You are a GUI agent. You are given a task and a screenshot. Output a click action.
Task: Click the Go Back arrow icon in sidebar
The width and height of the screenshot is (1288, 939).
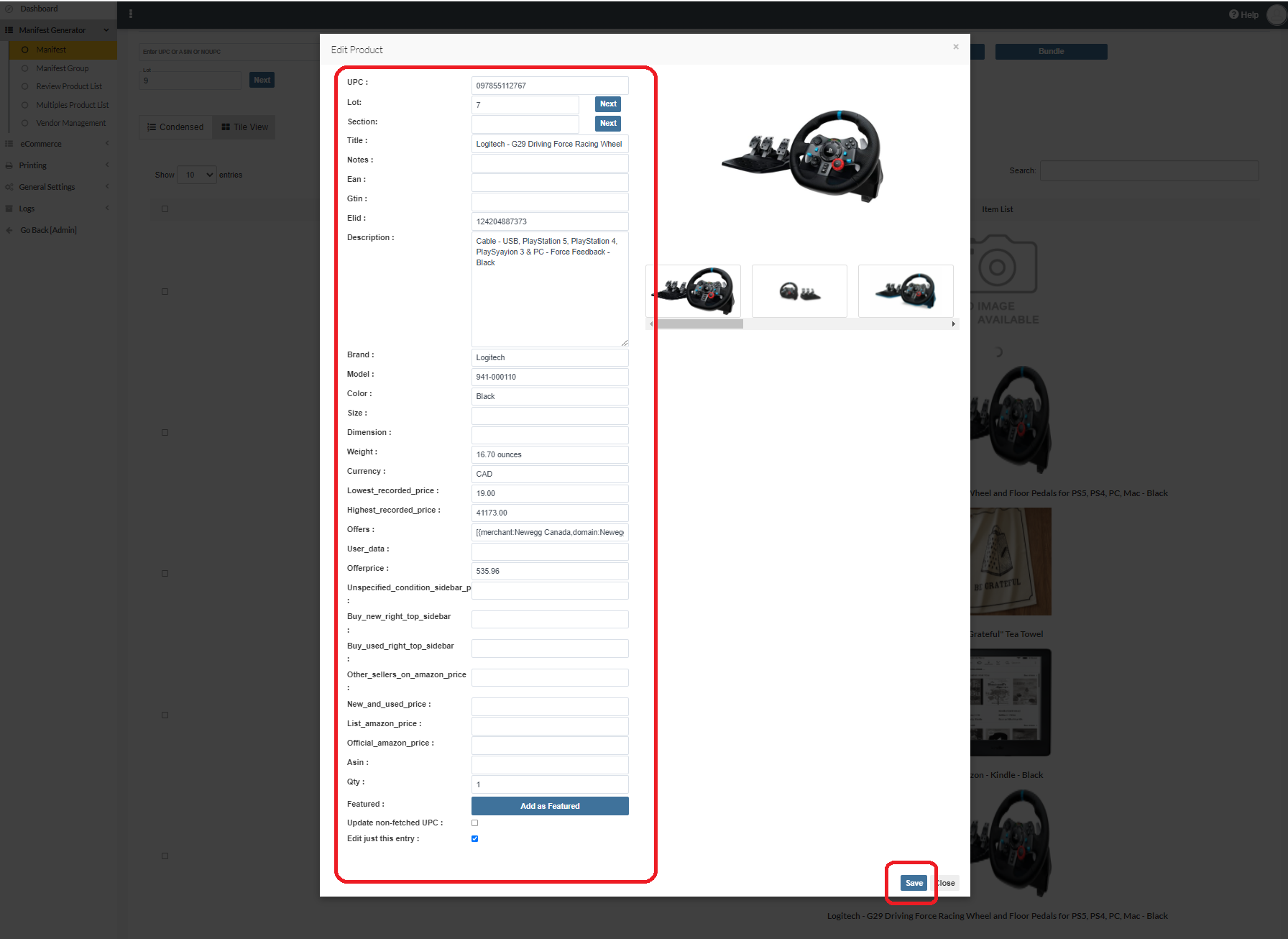(x=9, y=230)
